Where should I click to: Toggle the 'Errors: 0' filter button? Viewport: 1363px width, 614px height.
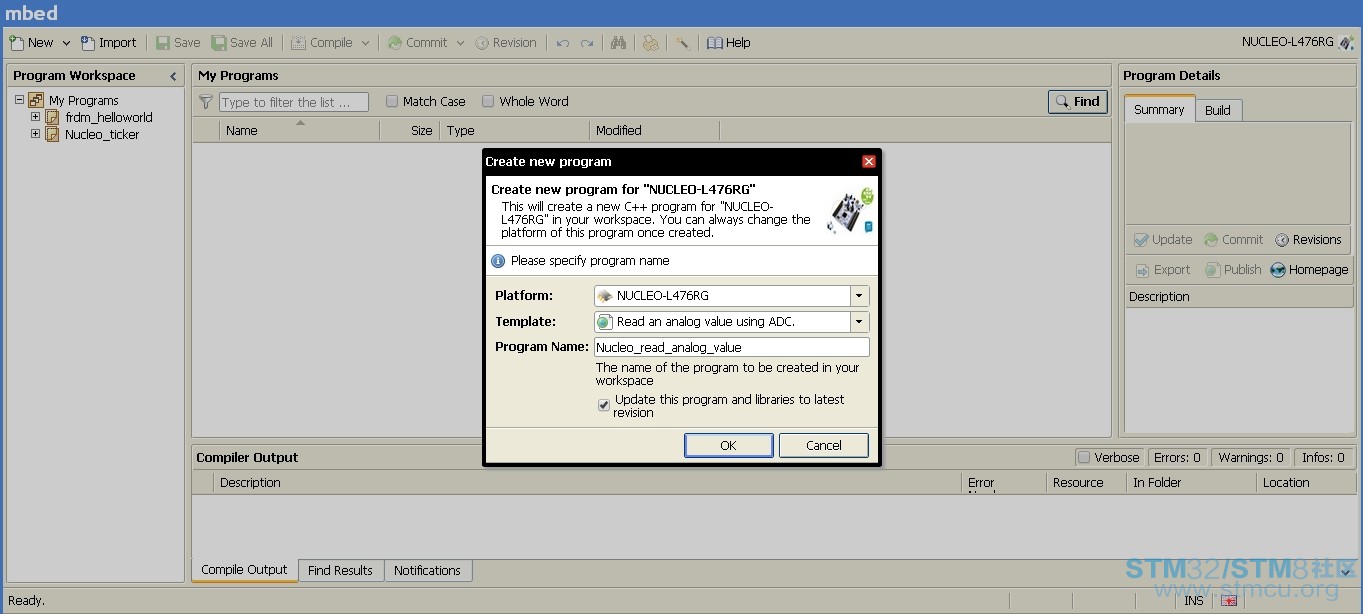coord(1177,457)
